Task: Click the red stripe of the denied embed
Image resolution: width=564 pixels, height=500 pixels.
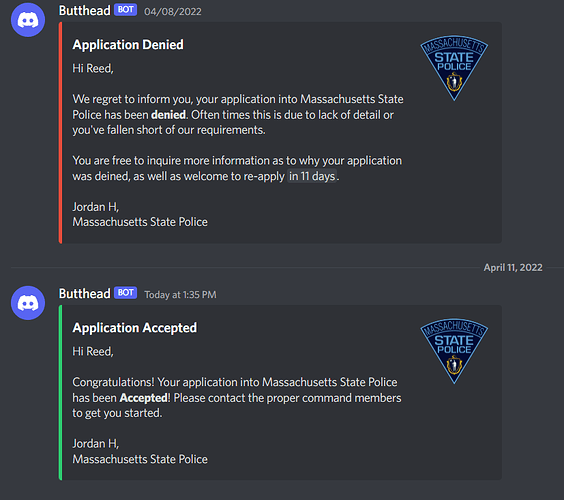Action: point(60,133)
